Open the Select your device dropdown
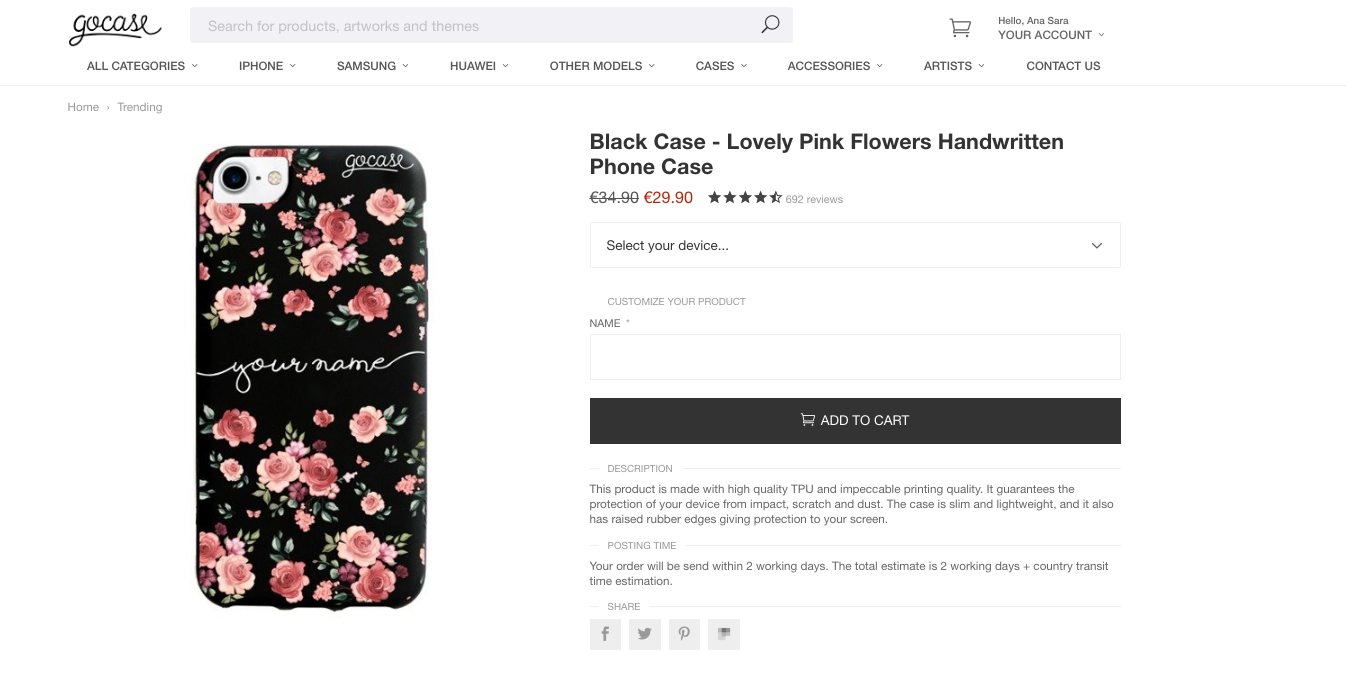 pyautogui.click(x=855, y=245)
